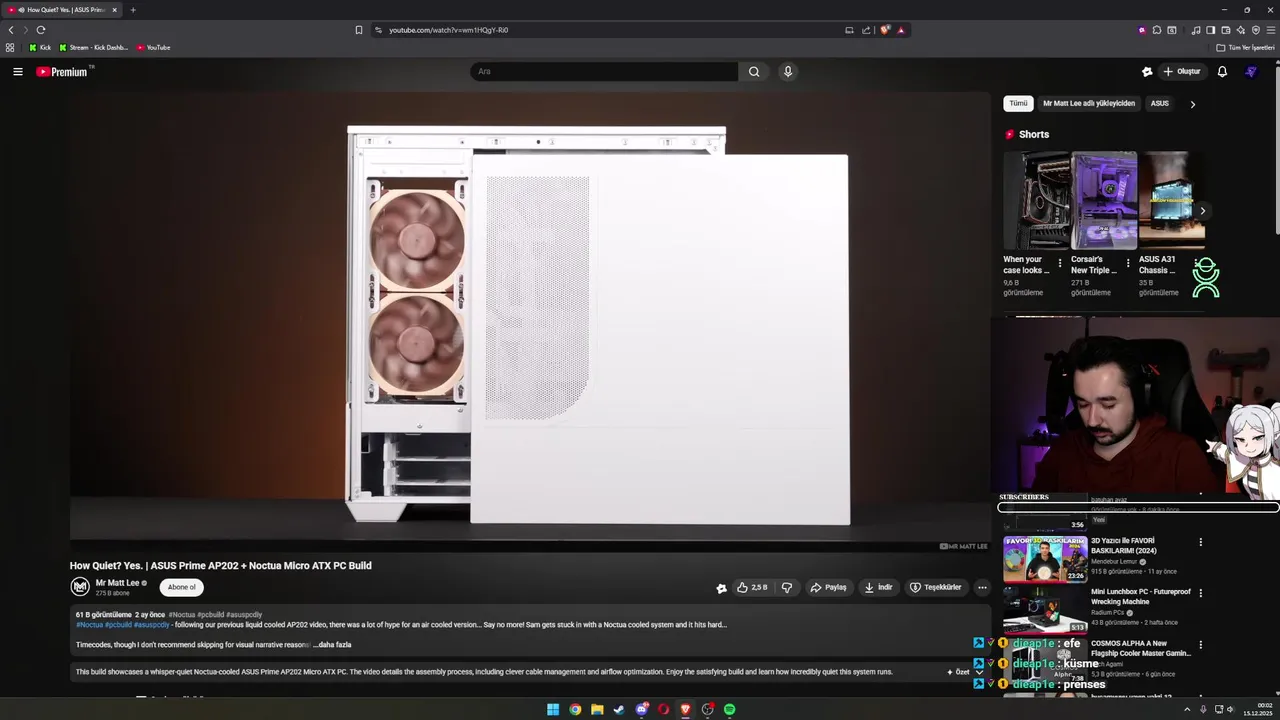The height and width of the screenshot is (720, 1280).
Task: Open a new browser tab
Action: (133, 10)
